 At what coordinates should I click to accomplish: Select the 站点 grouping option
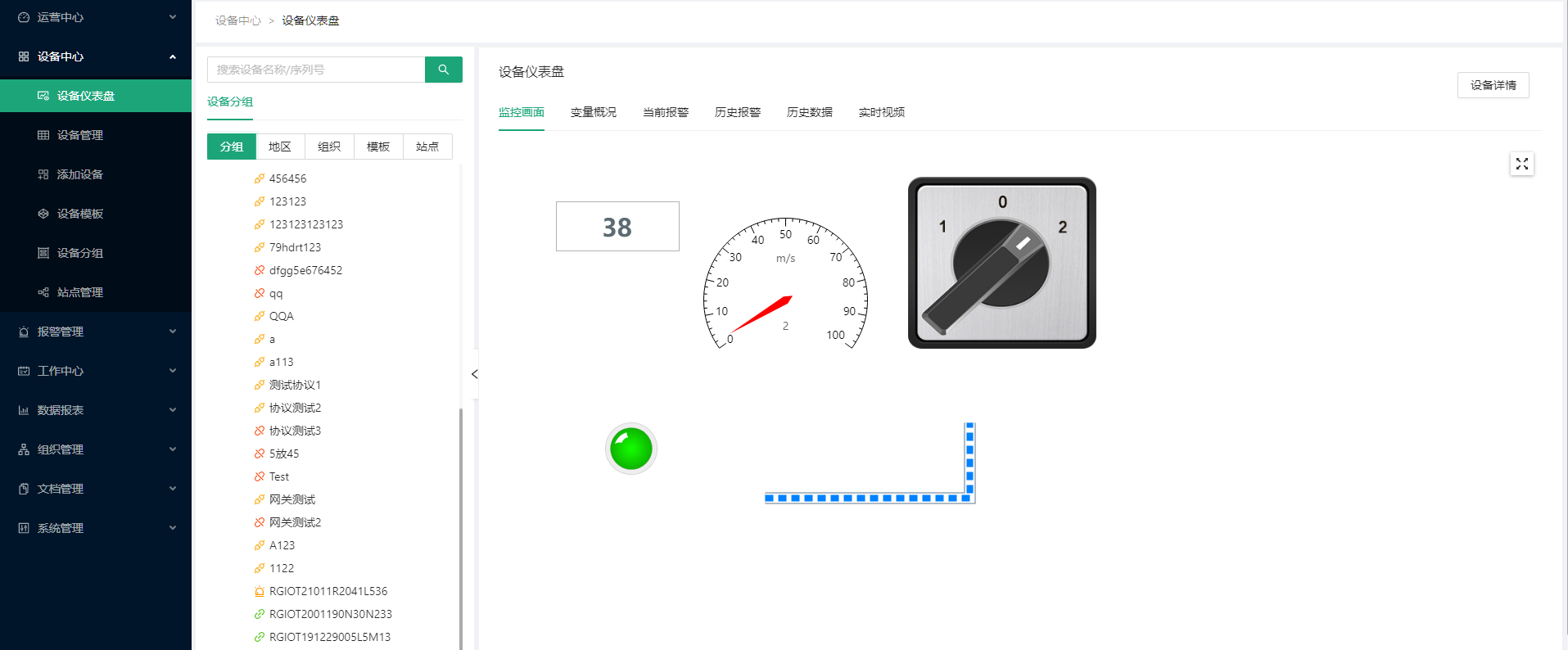pos(427,147)
